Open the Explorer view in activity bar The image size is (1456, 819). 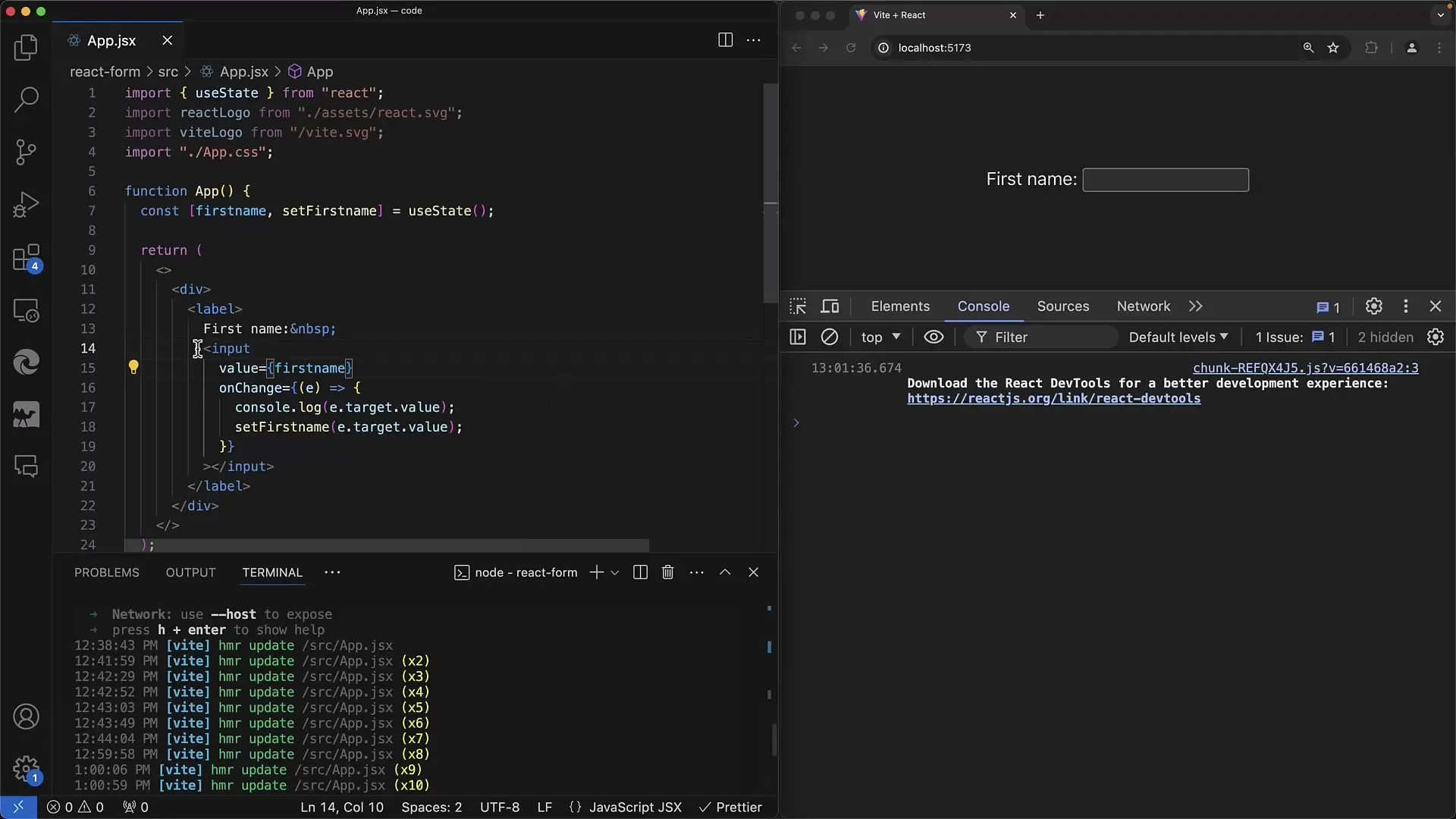point(26,47)
